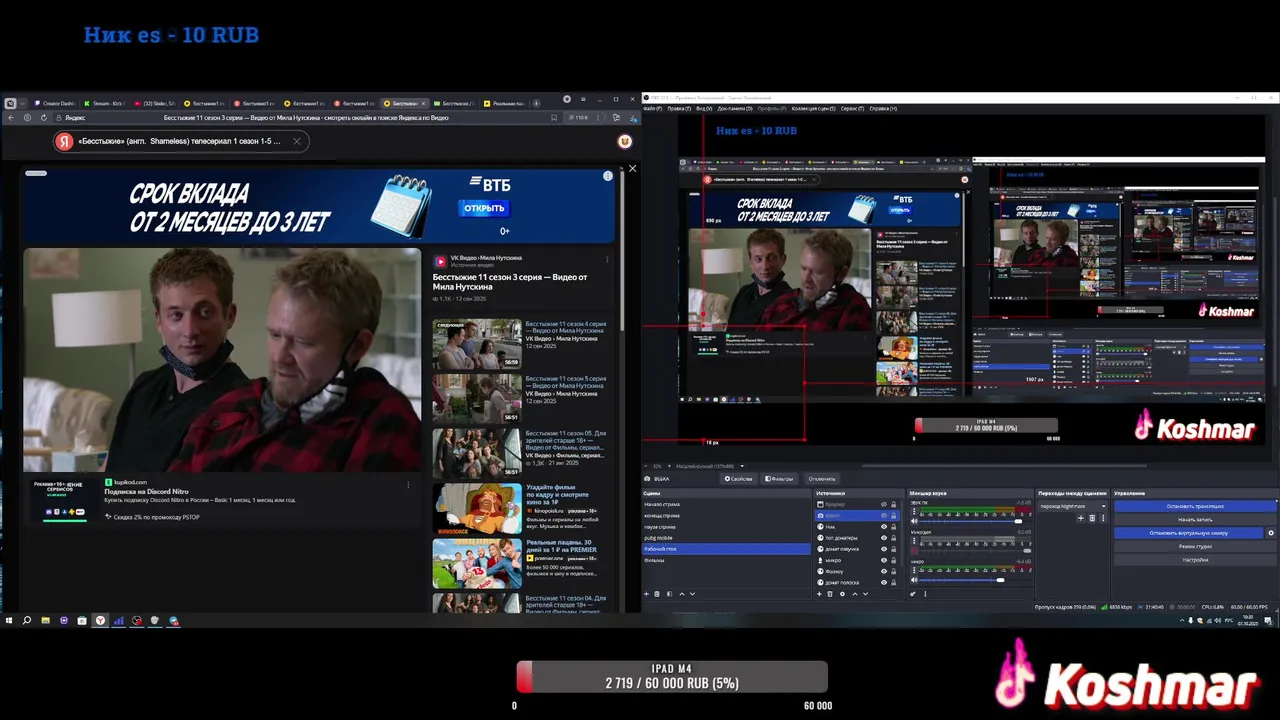This screenshot has height=720, width=1280.
Task: Open the VTB ad options menu
Action: 607,176
